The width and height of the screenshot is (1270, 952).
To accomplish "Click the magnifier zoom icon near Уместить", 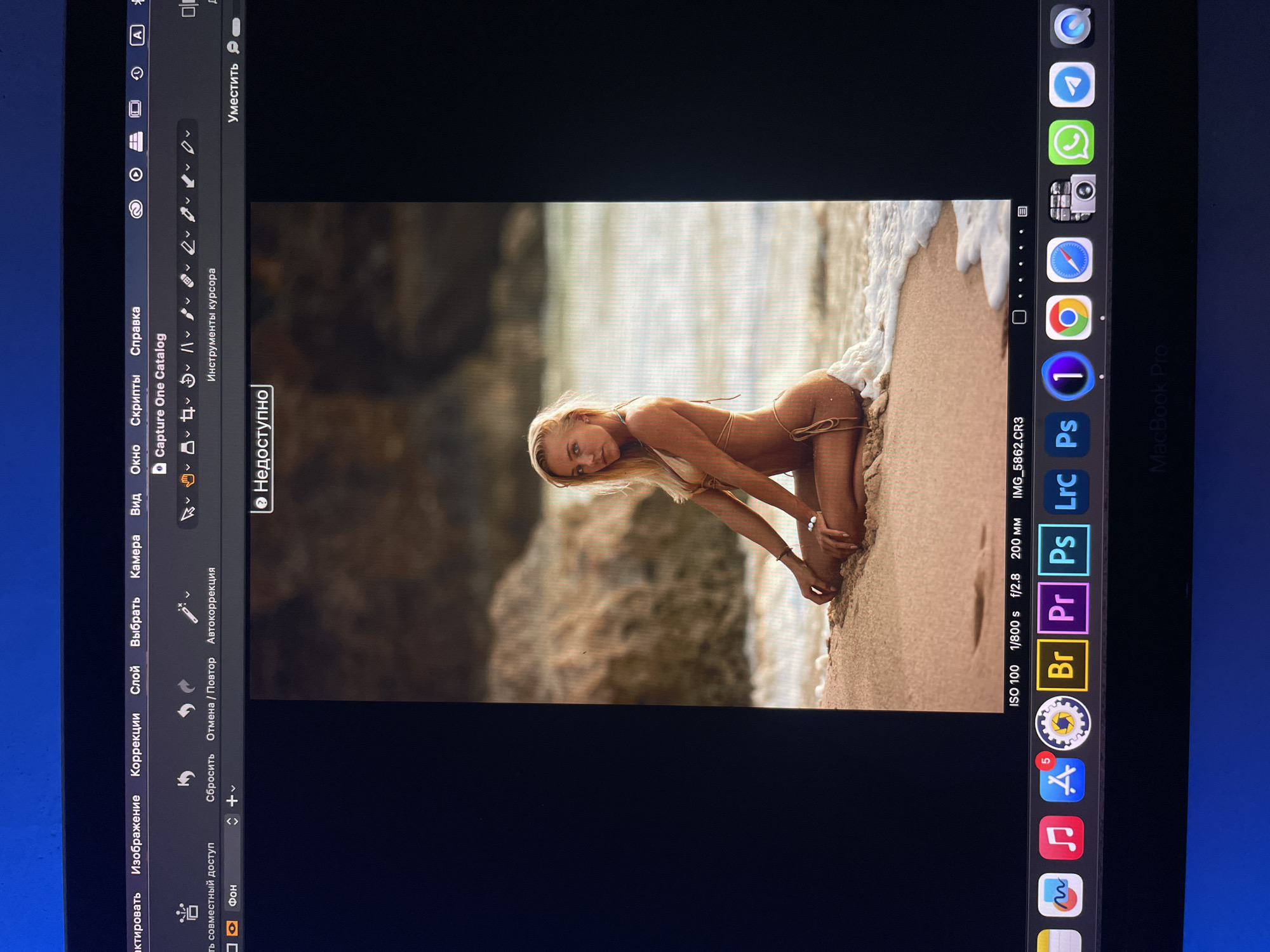I will (x=233, y=47).
